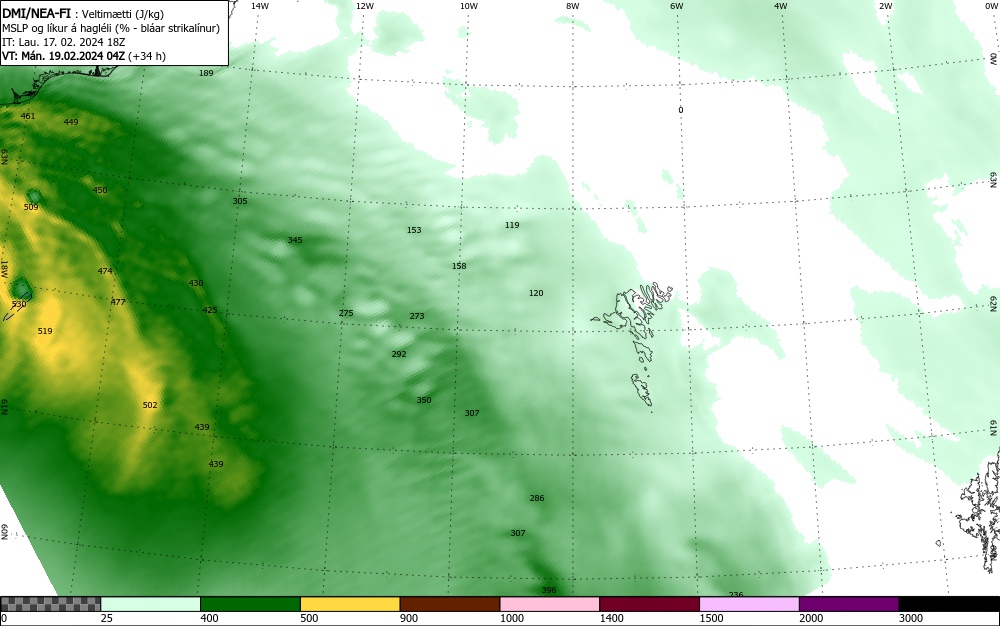
Task: Click the map value 502
Action: [150, 405]
